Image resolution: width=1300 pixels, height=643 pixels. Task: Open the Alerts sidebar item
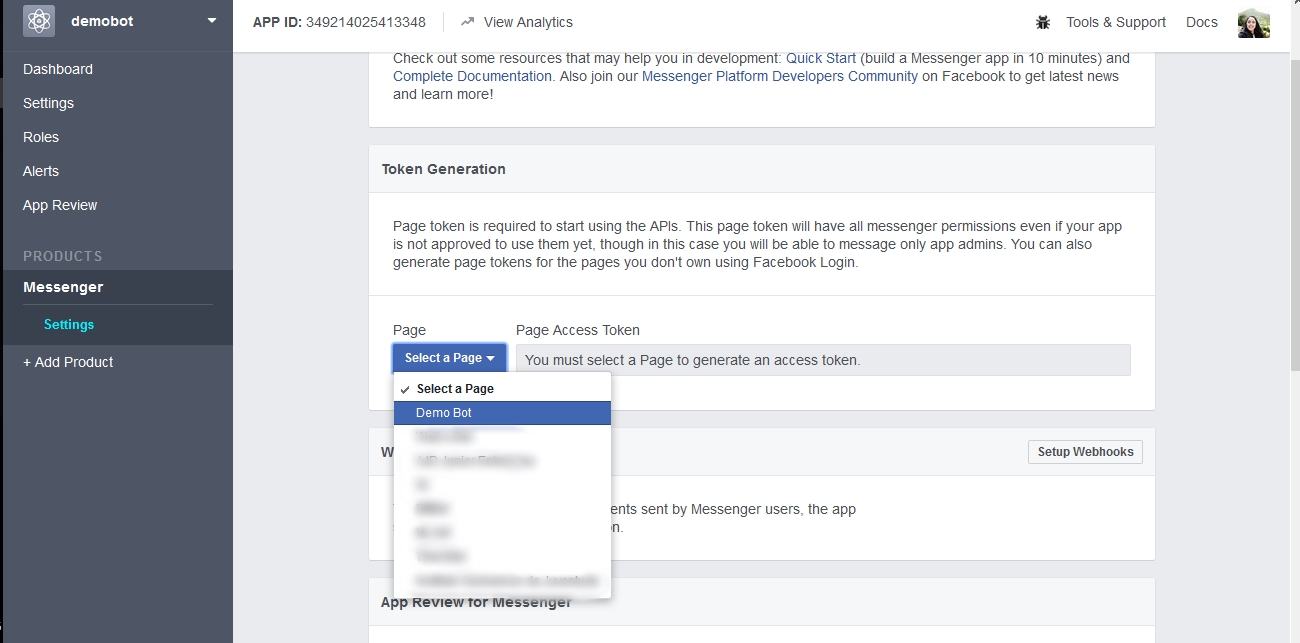(x=41, y=171)
